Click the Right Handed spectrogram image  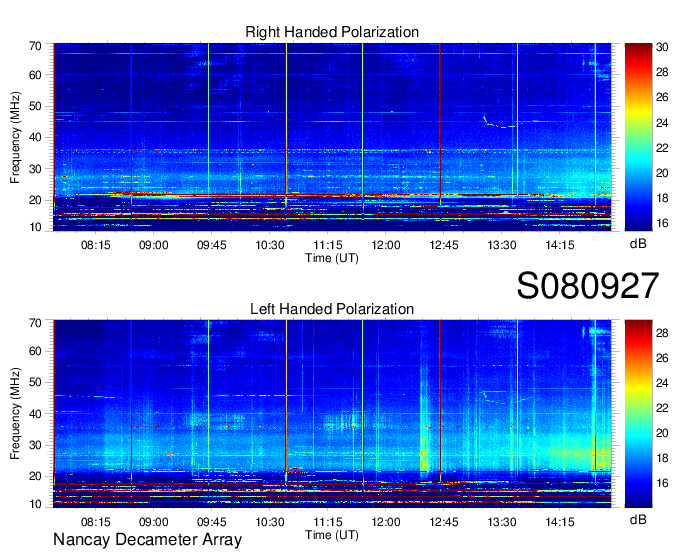[332, 137]
